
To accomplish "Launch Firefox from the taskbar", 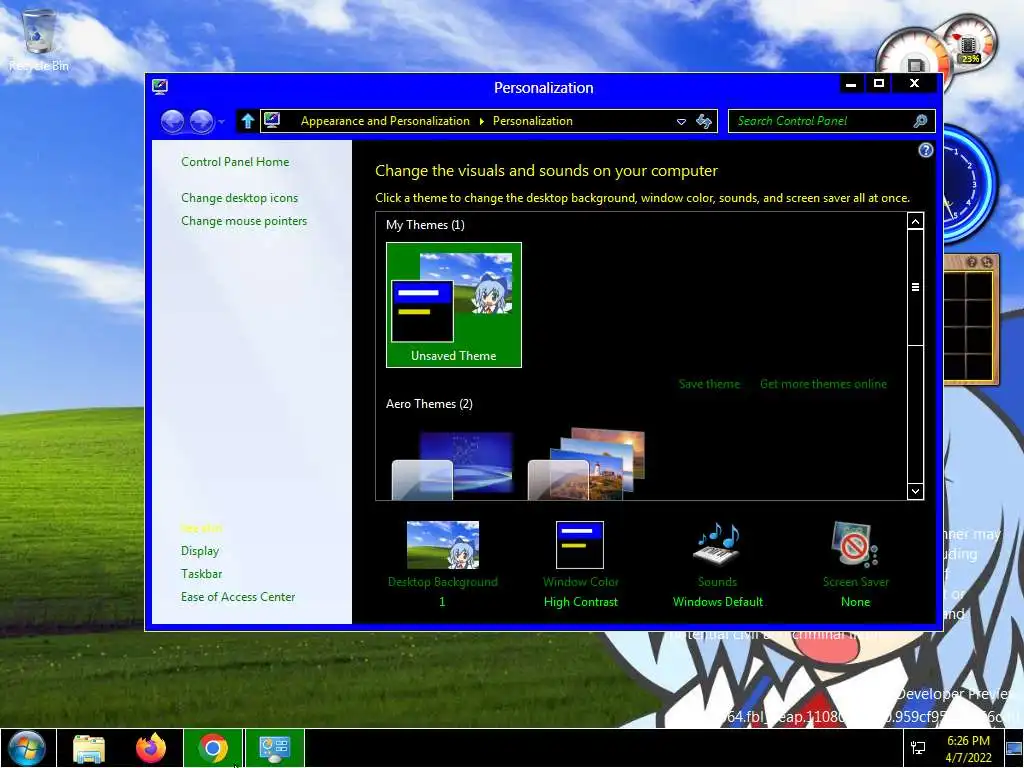I will [151, 748].
